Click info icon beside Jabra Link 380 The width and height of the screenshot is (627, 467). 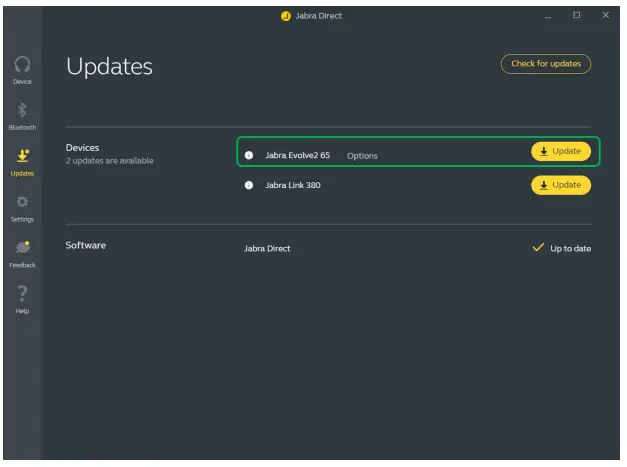click(x=249, y=186)
